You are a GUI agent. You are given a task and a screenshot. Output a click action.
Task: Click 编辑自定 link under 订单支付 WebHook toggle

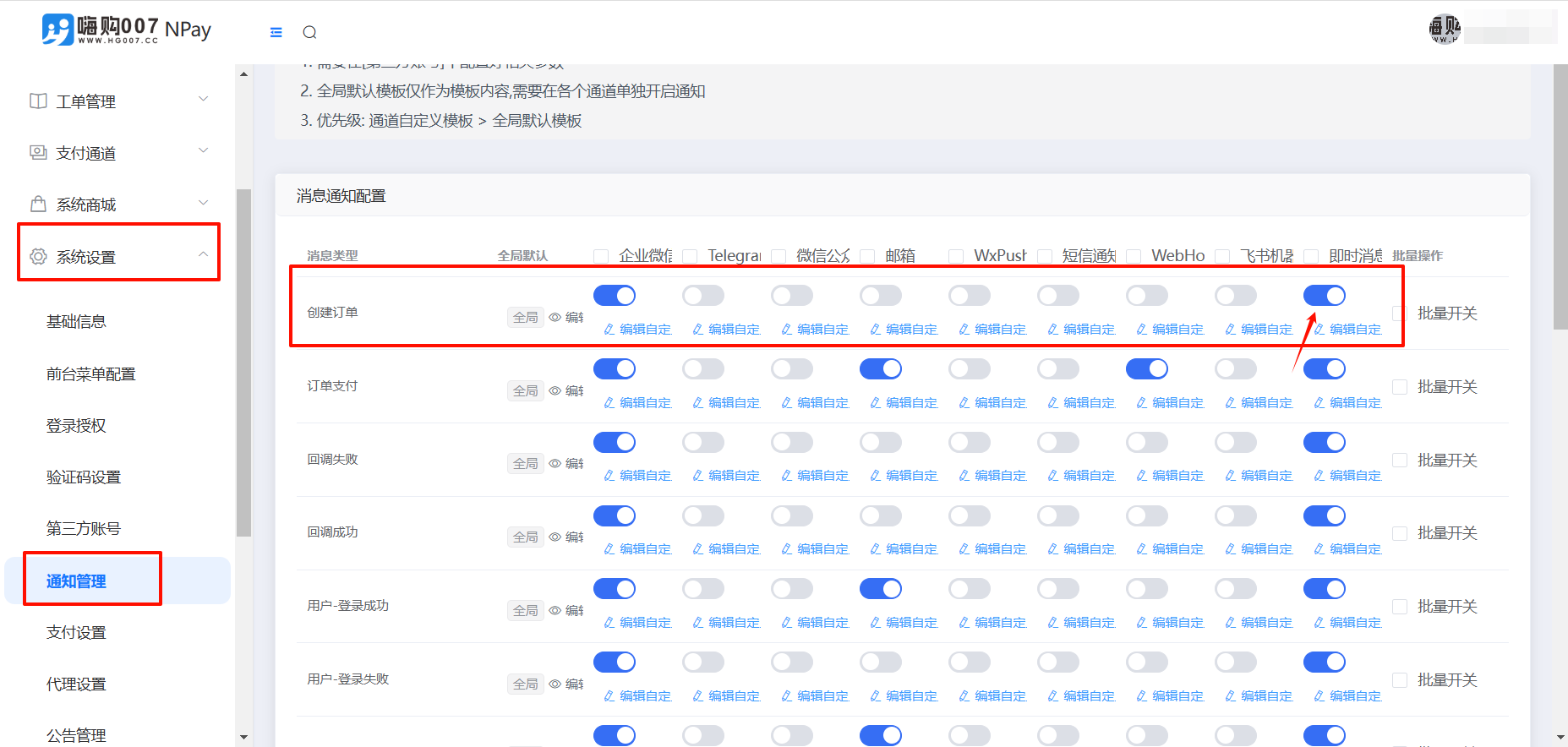1171,403
